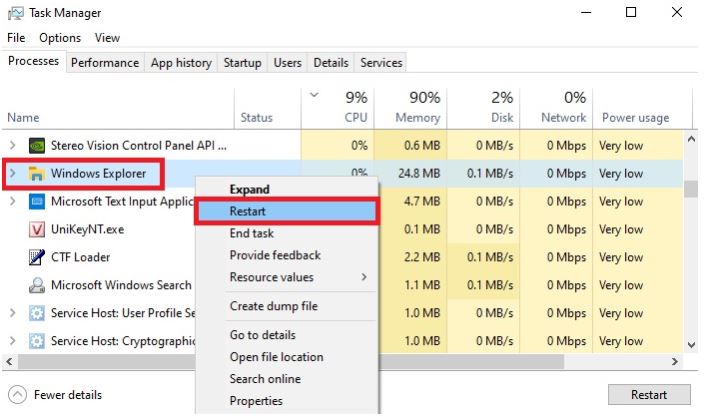Click the horizontal scrollbar right arrow
Viewport: 709px width, 416px height.
675,360
